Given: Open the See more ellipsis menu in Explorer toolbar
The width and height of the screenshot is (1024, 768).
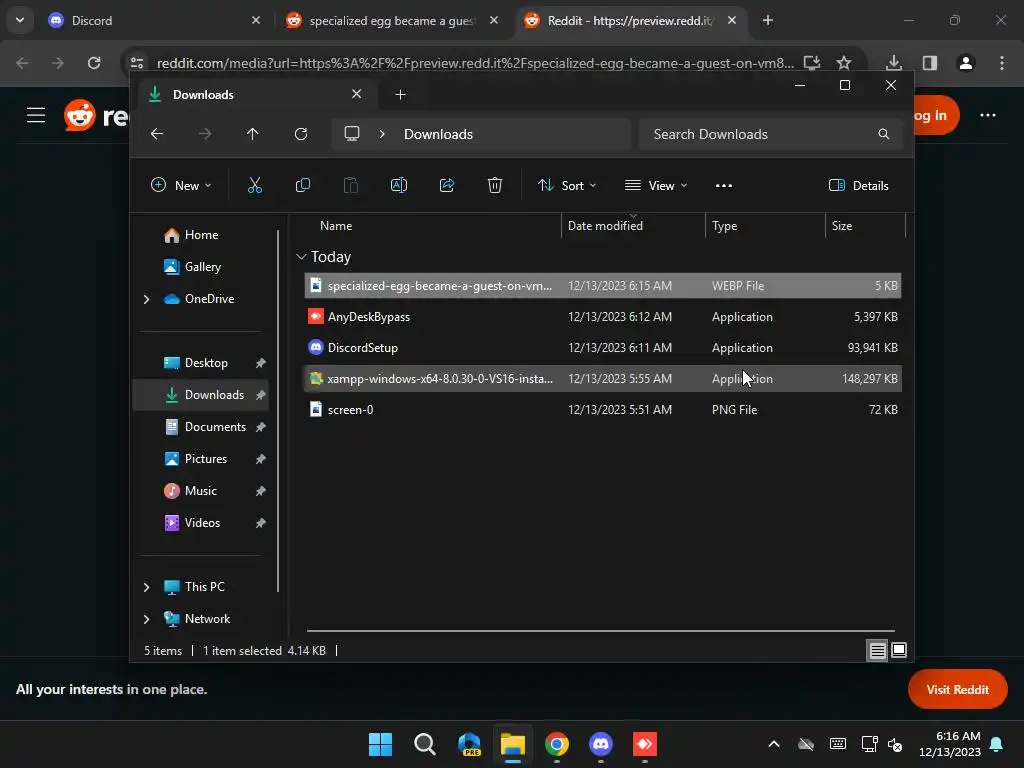Looking at the screenshot, I should (x=724, y=185).
